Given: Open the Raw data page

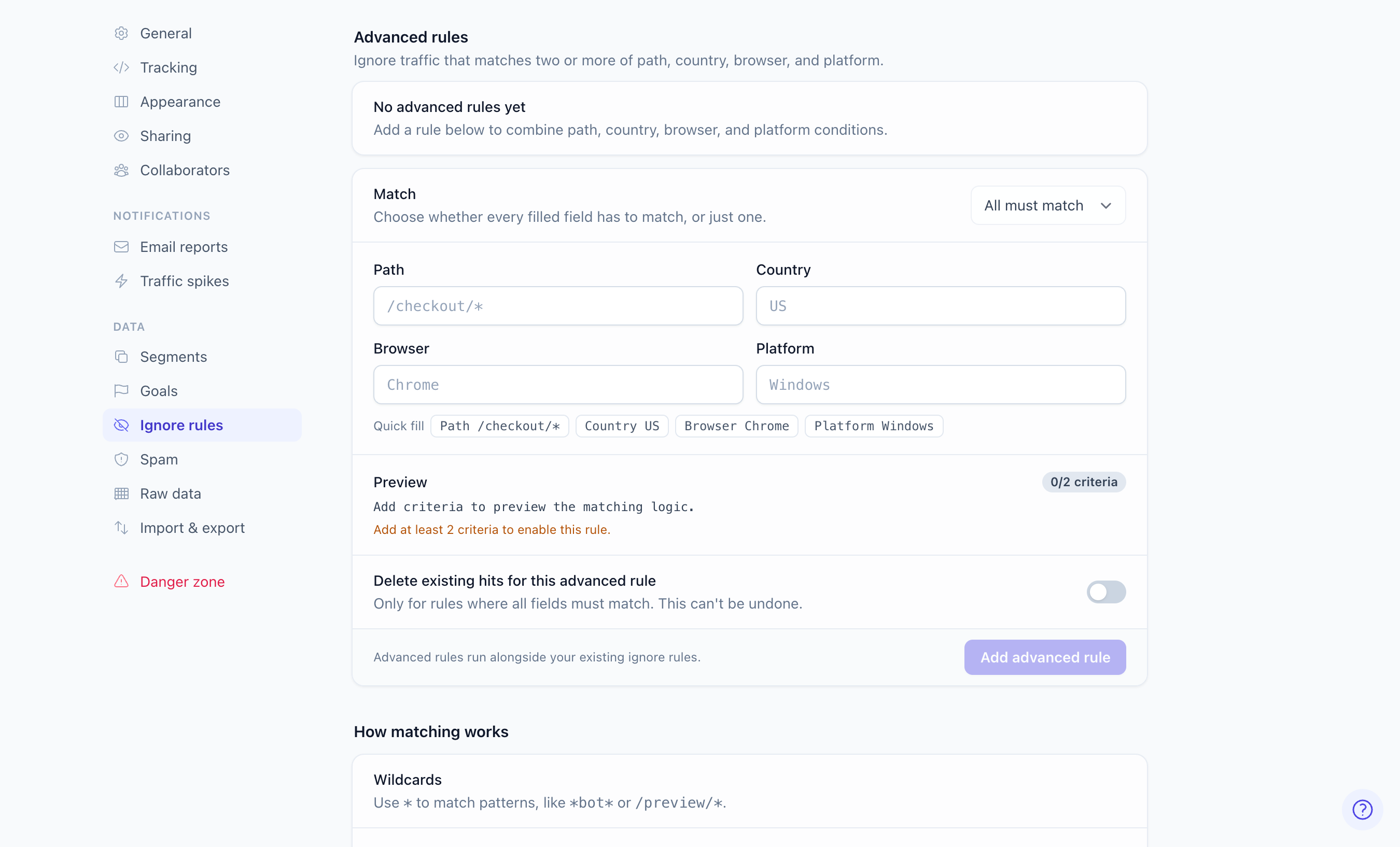Looking at the screenshot, I should click(202, 493).
